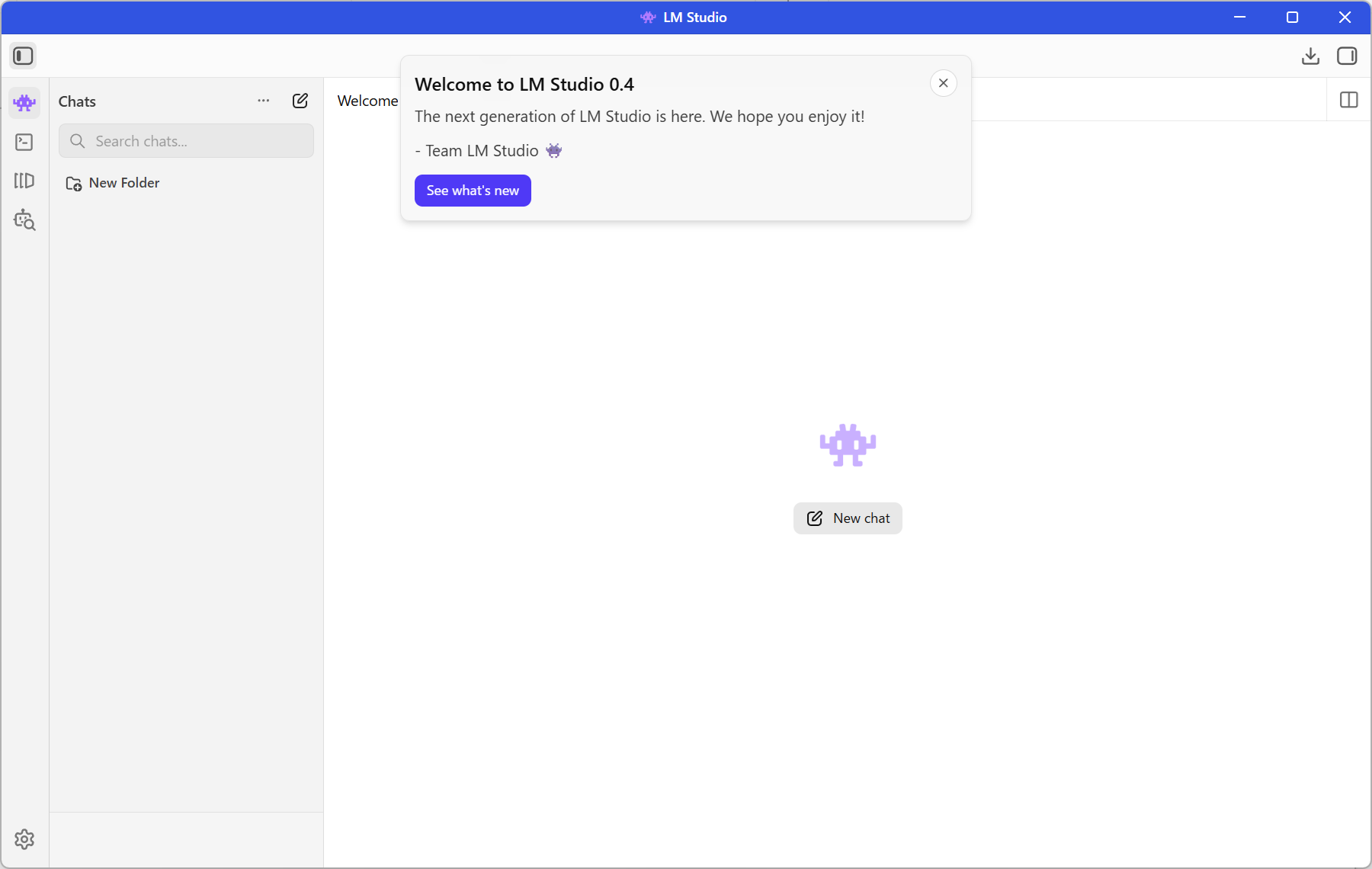Toggle the right sidebar panel
Viewport: 1372px width, 869px height.
[1347, 56]
